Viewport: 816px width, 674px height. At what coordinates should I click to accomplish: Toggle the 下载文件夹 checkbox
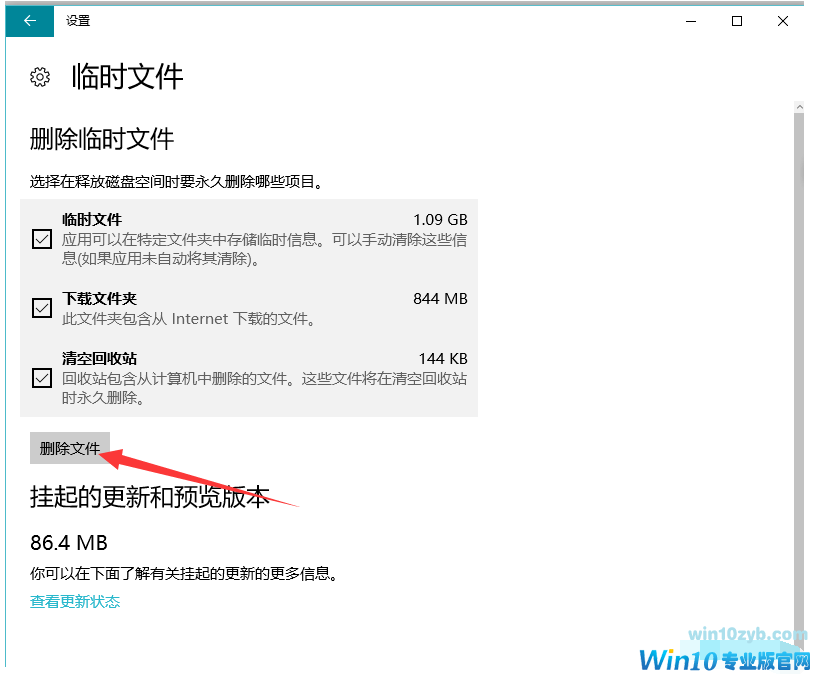tap(42, 308)
